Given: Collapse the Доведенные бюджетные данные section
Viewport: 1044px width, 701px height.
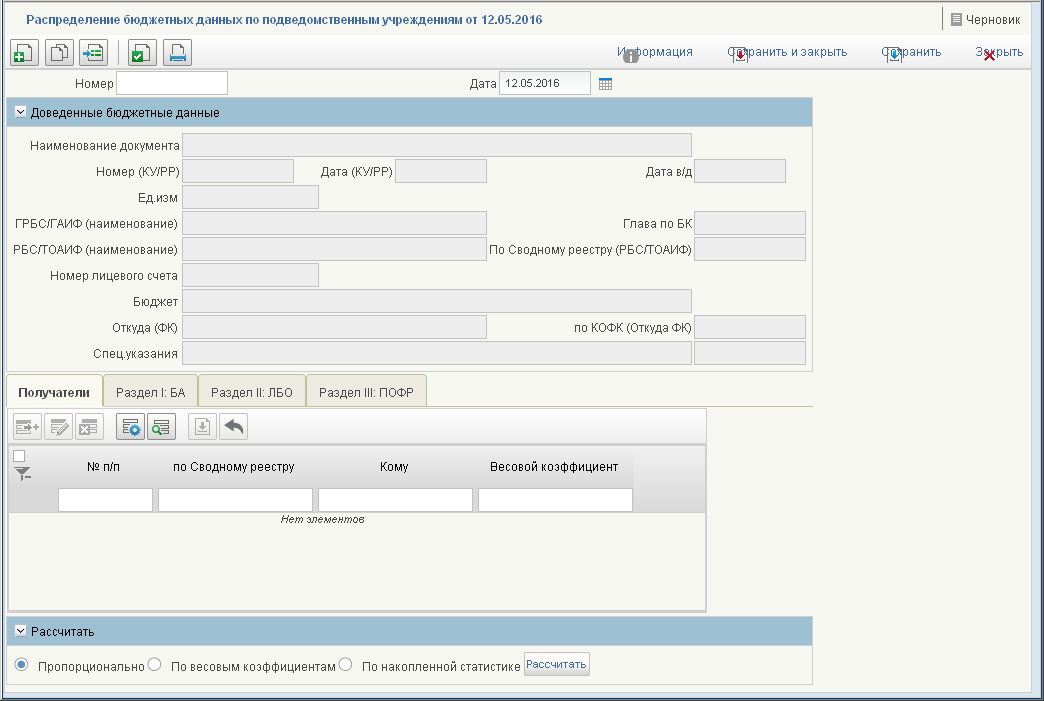Looking at the screenshot, I should coord(21,113).
